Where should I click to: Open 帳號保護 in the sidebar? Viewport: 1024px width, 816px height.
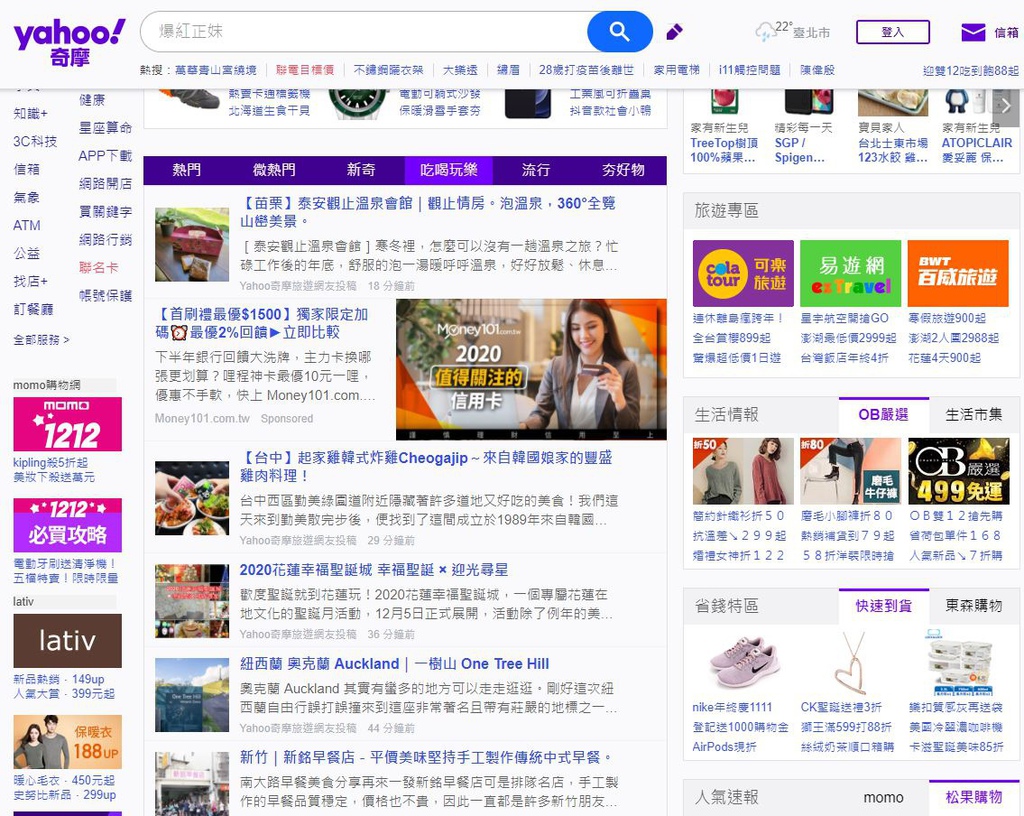tap(105, 296)
